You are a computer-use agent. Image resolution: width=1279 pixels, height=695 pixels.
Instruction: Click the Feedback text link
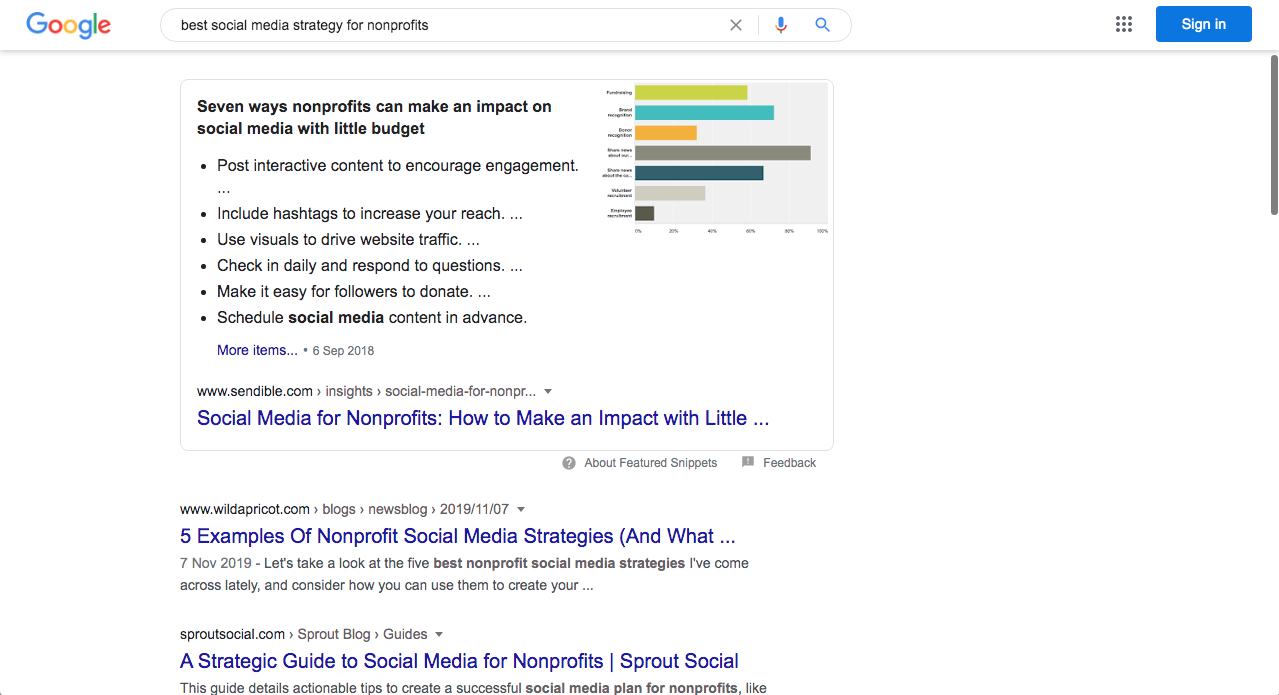tap(789, 463)
